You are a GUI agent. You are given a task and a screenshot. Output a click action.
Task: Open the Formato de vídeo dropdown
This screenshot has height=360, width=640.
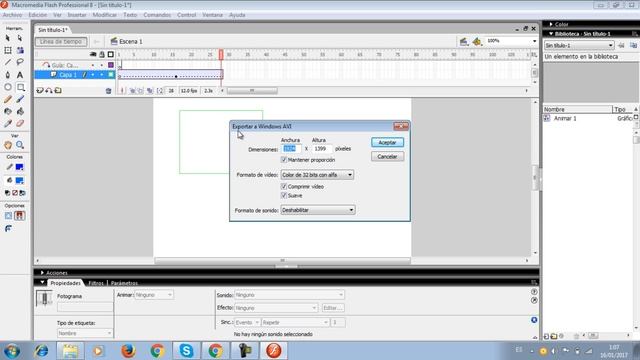pyautogui.click(x=317, y=175)
